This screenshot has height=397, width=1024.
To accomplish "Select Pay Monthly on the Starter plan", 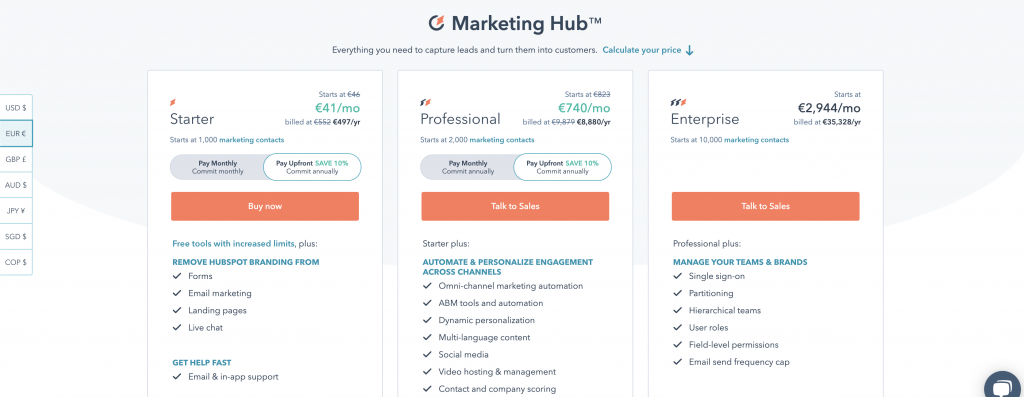I will click(x=218, y=167).
